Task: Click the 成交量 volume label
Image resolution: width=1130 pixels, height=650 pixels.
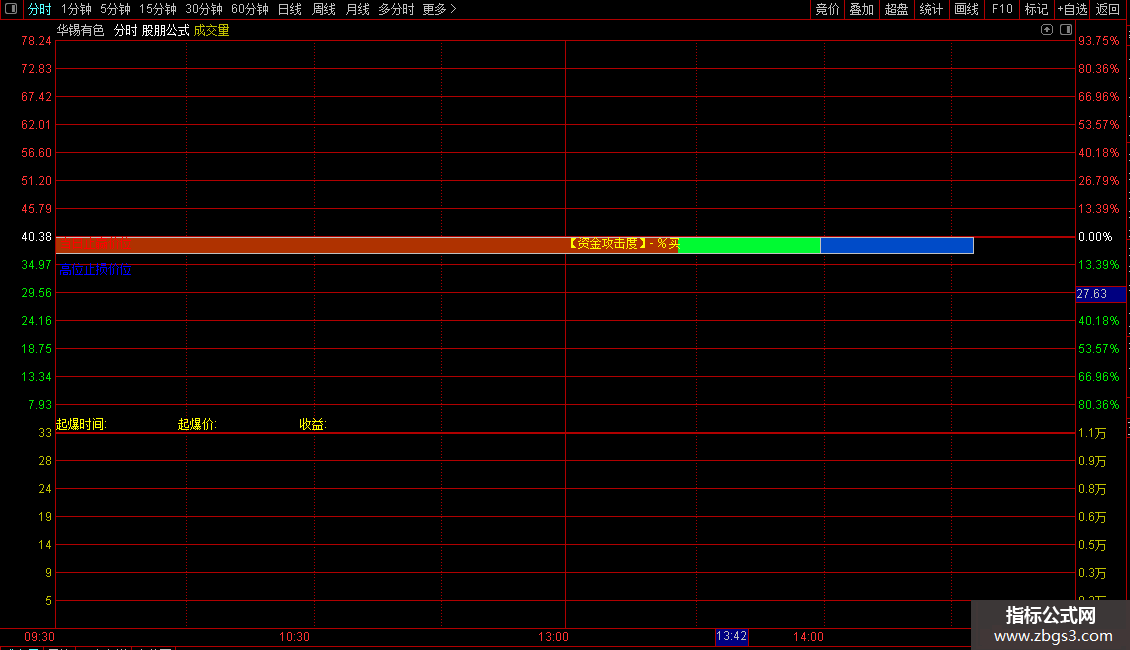Action: pyautogui.click(x=211, y=30)
